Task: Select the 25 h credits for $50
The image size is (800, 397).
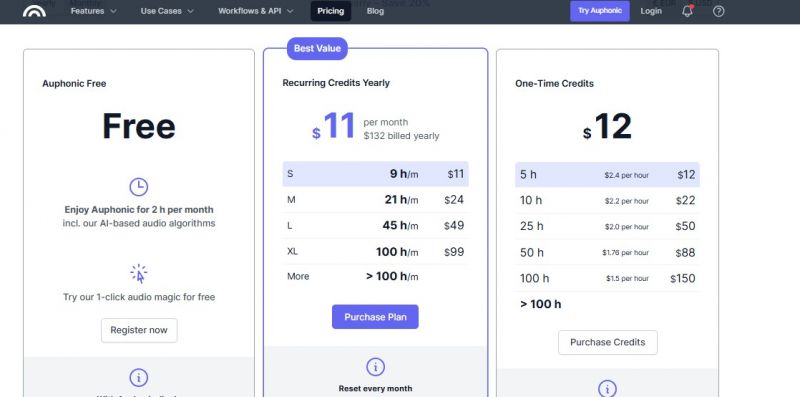Action: pyautogui.click(x=608, y=227)
